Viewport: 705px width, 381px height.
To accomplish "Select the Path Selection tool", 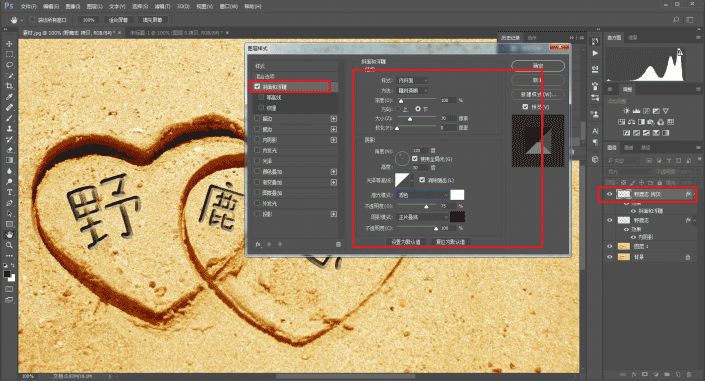I will 9,213.
